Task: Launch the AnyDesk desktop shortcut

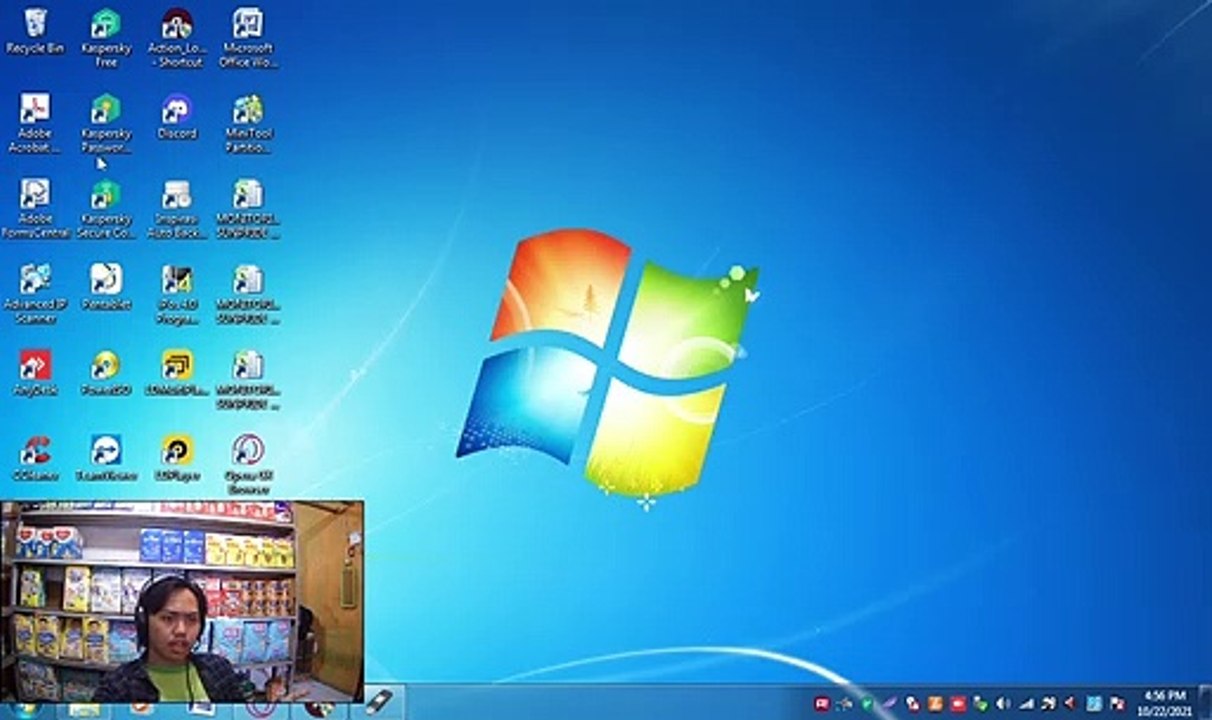Action: coord(35,373)
